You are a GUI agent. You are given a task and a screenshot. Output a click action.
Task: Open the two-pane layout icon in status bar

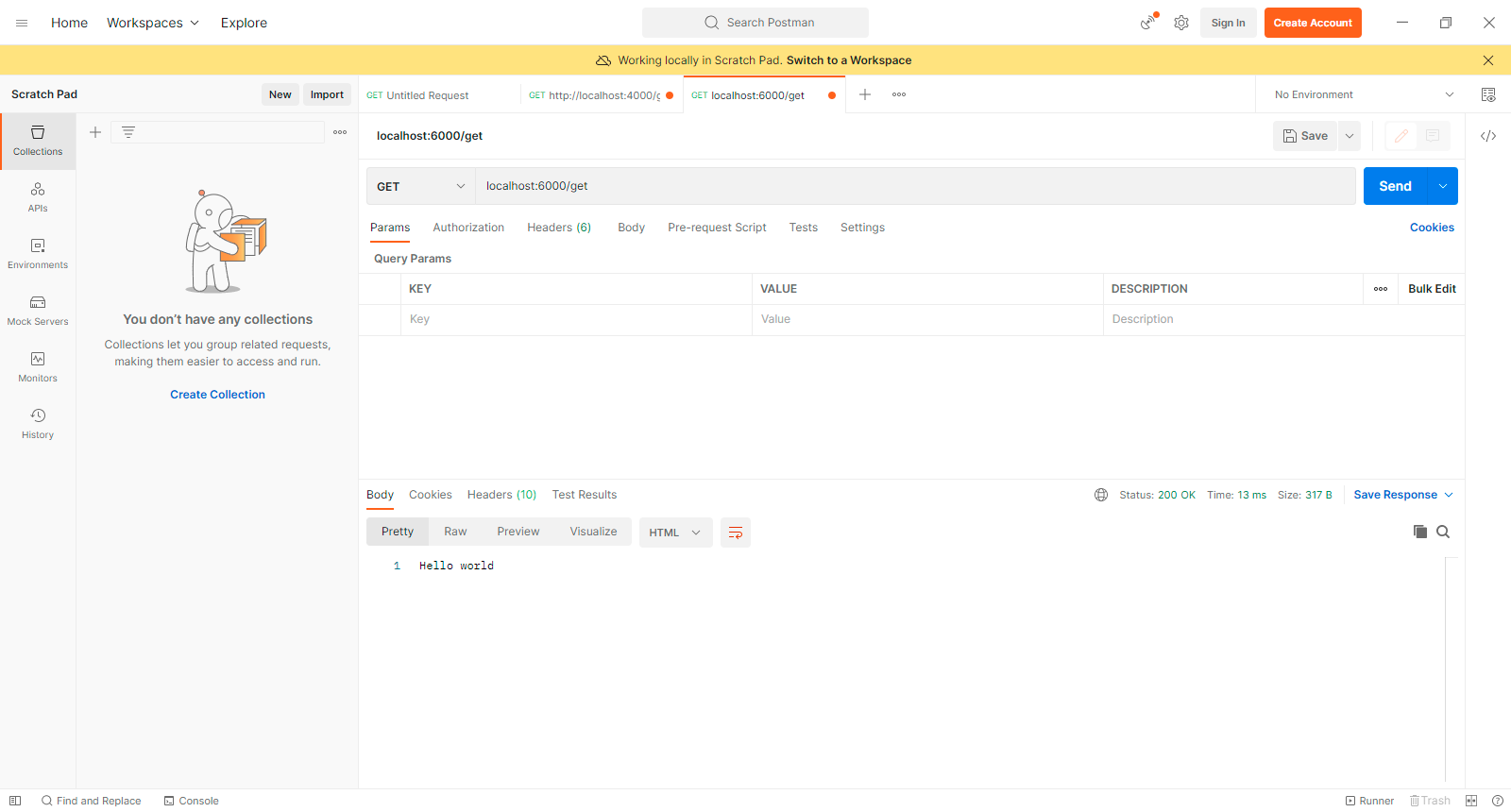[1471, 801]
